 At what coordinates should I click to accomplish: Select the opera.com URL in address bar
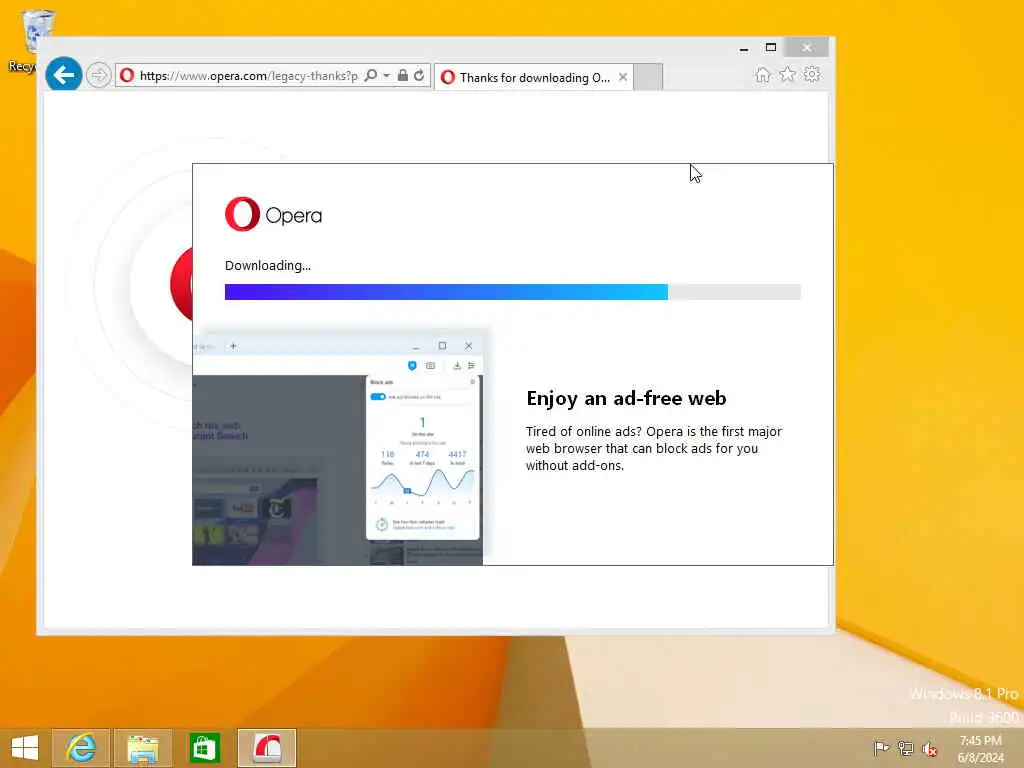click(x=248, y=76)
